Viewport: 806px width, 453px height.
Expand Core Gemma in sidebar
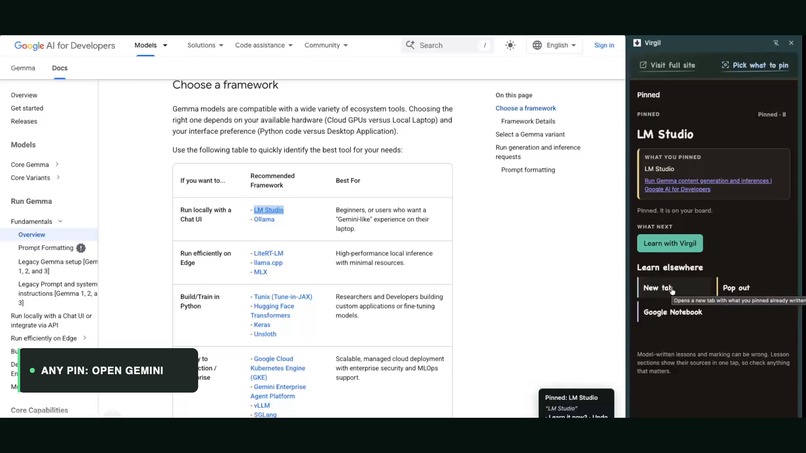[x=57, y=165]
